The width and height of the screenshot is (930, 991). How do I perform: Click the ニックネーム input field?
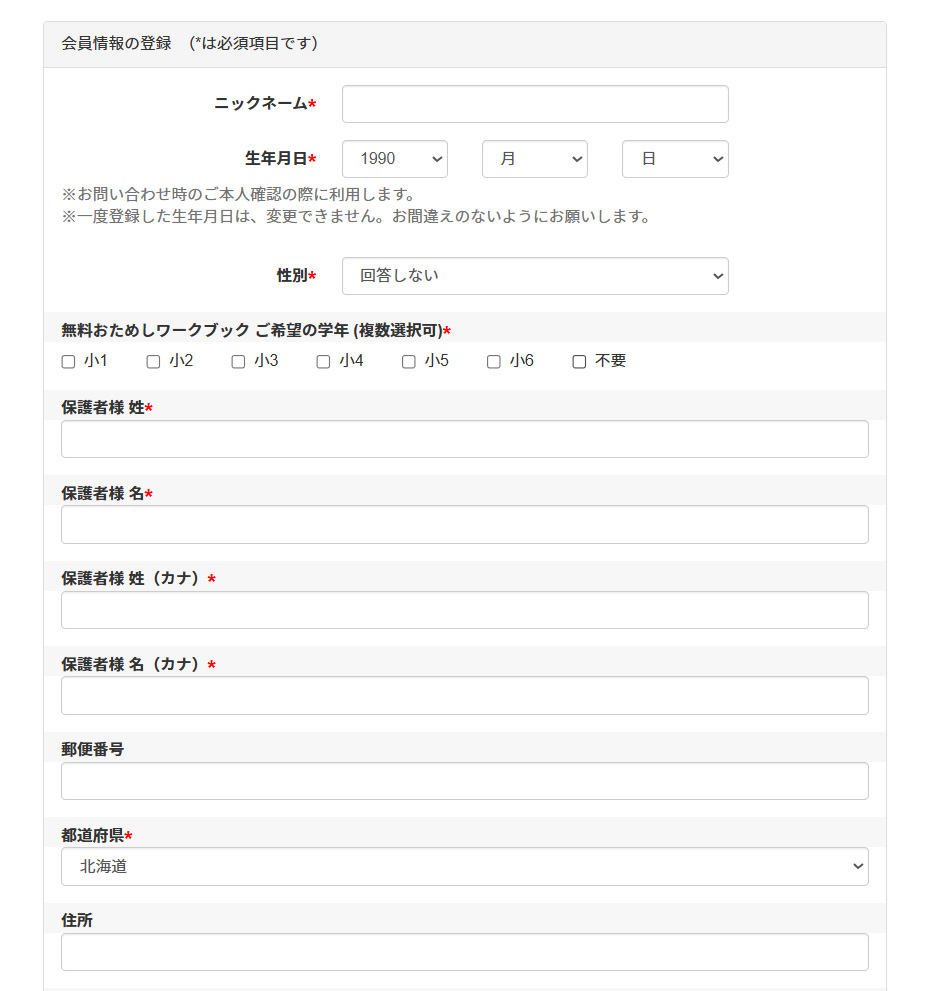click(534, 104)
